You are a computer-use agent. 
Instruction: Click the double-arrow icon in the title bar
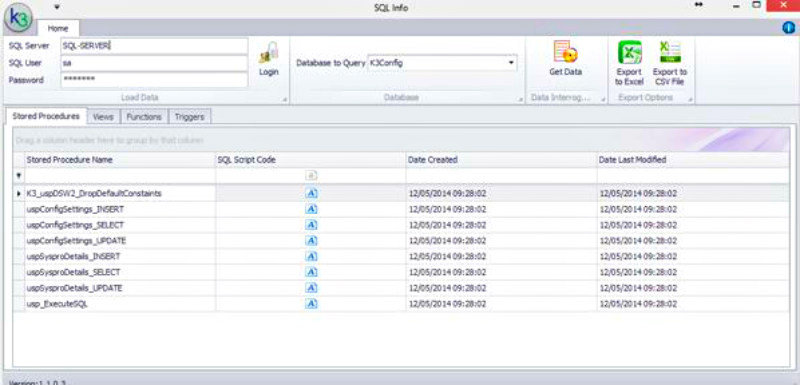click(x=699, y=5)
